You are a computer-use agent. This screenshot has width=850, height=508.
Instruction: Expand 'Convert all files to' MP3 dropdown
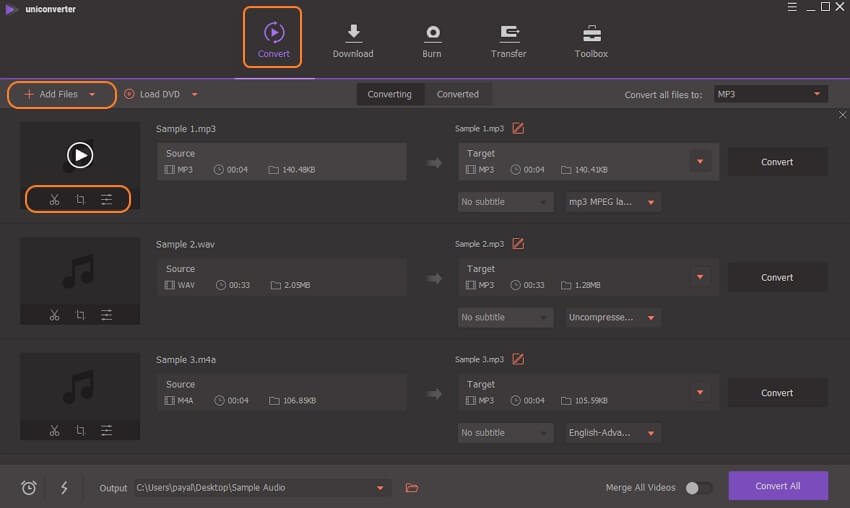tap(770, 94)
